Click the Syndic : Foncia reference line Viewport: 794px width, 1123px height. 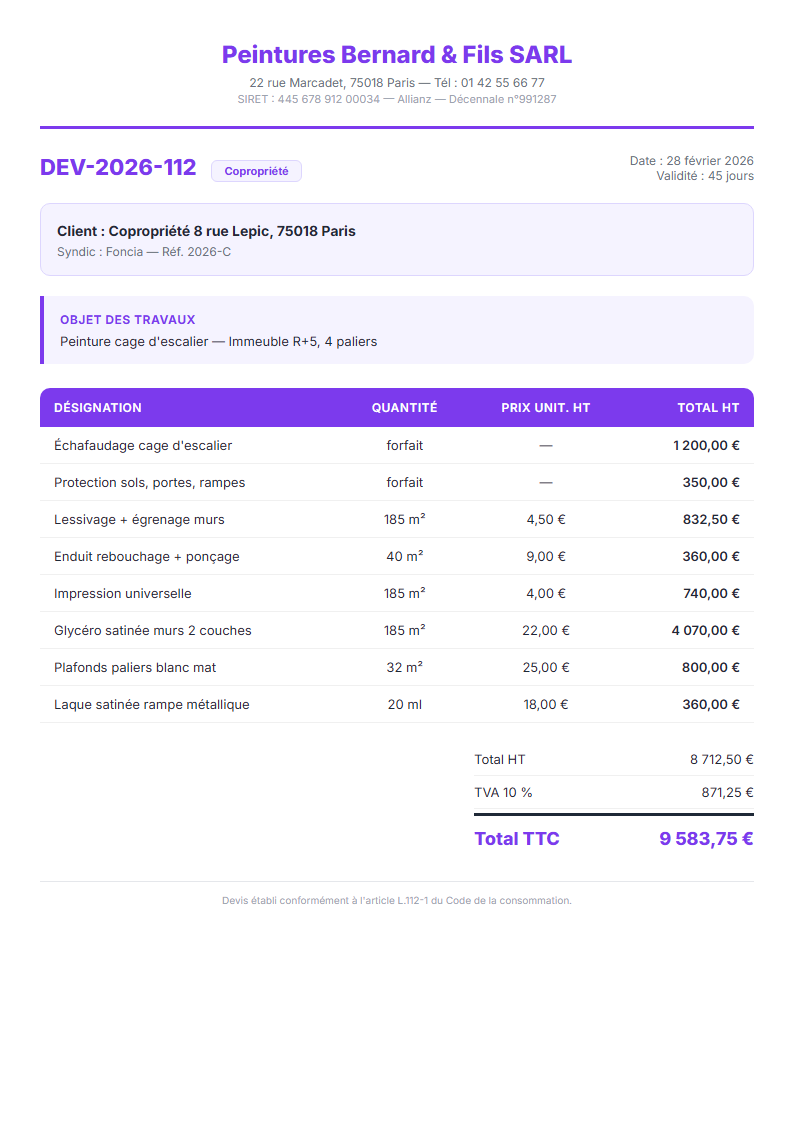pyautogui.click(x=144, y=252)
